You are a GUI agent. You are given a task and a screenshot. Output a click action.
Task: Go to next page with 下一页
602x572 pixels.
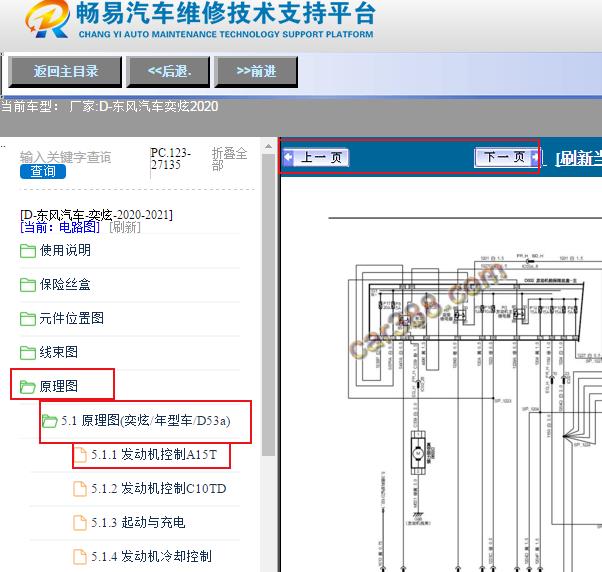(507, 157)
